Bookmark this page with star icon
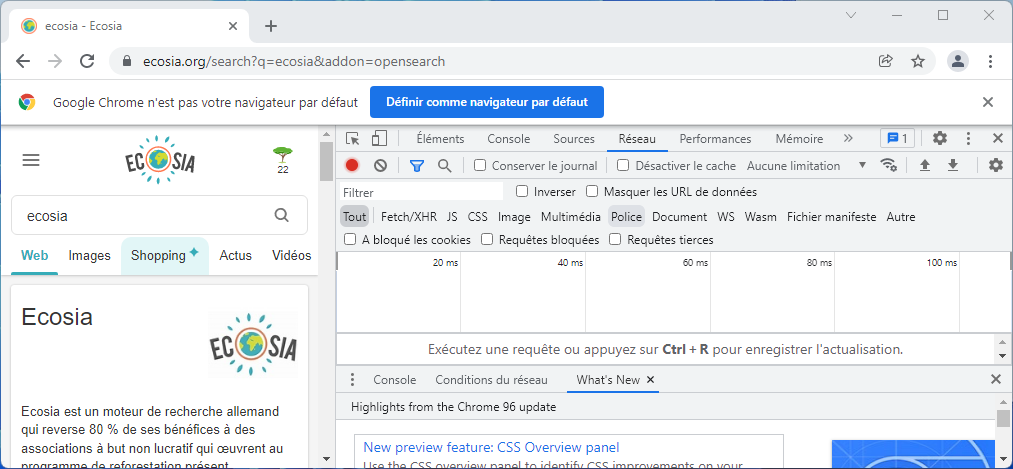The height and width of the screenshot is (469, 1013). point(918,61)
